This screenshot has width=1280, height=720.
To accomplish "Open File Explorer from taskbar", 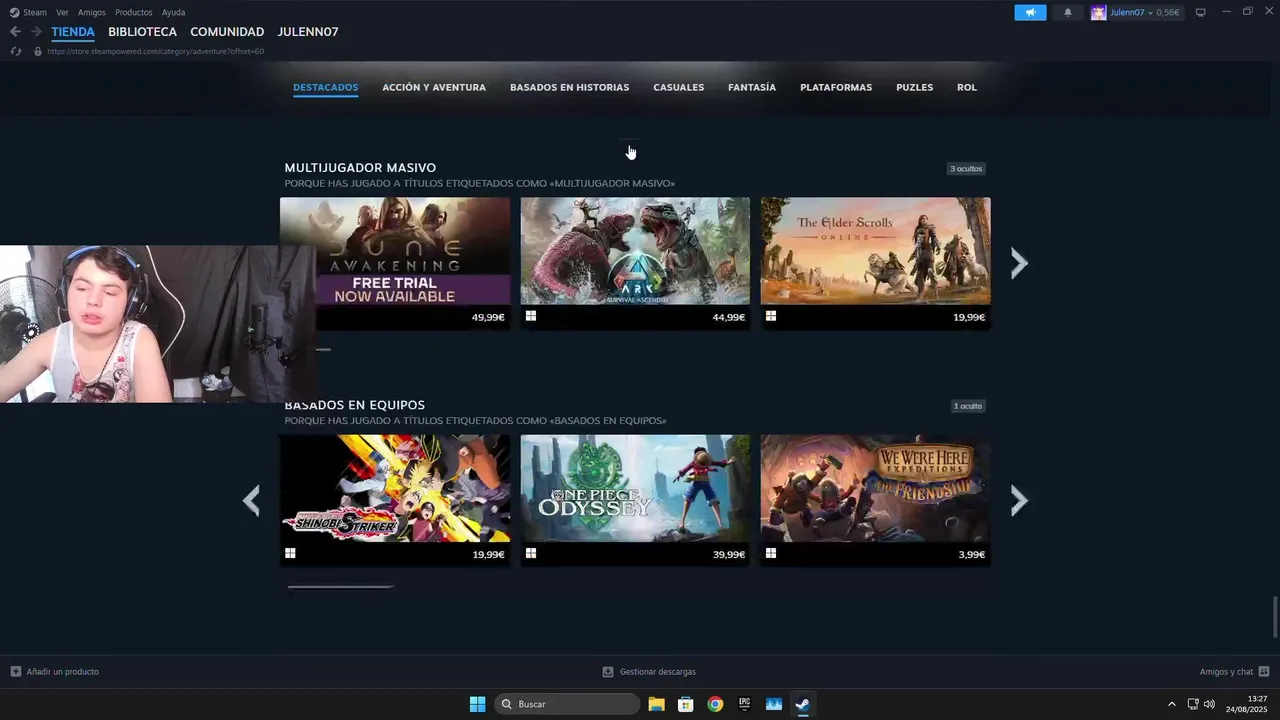I will (x=656, y=704).
